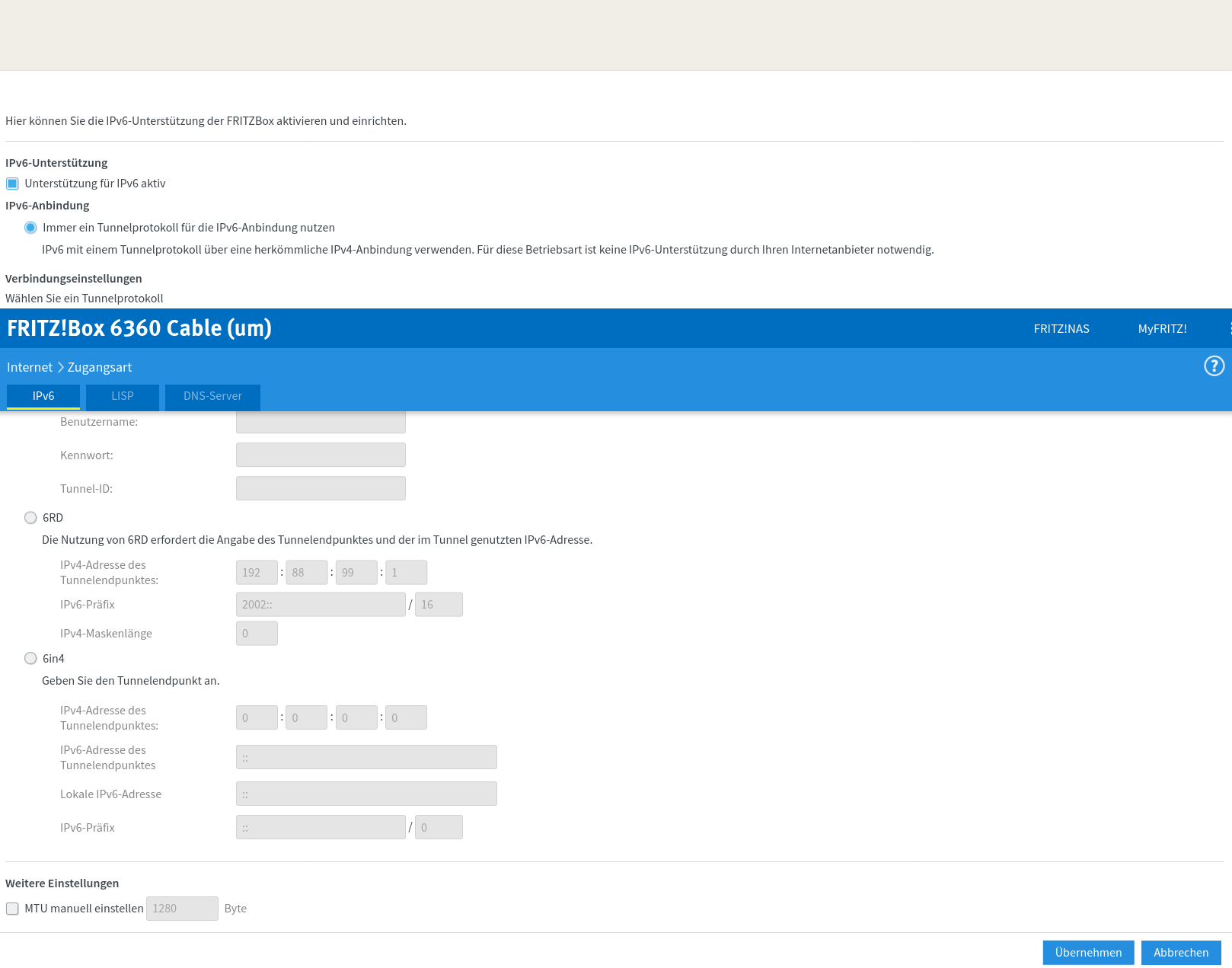Open FRITZ!NAS from the header
Viewport: 1232px width, 968px height.
click(x=1061, y=329)
